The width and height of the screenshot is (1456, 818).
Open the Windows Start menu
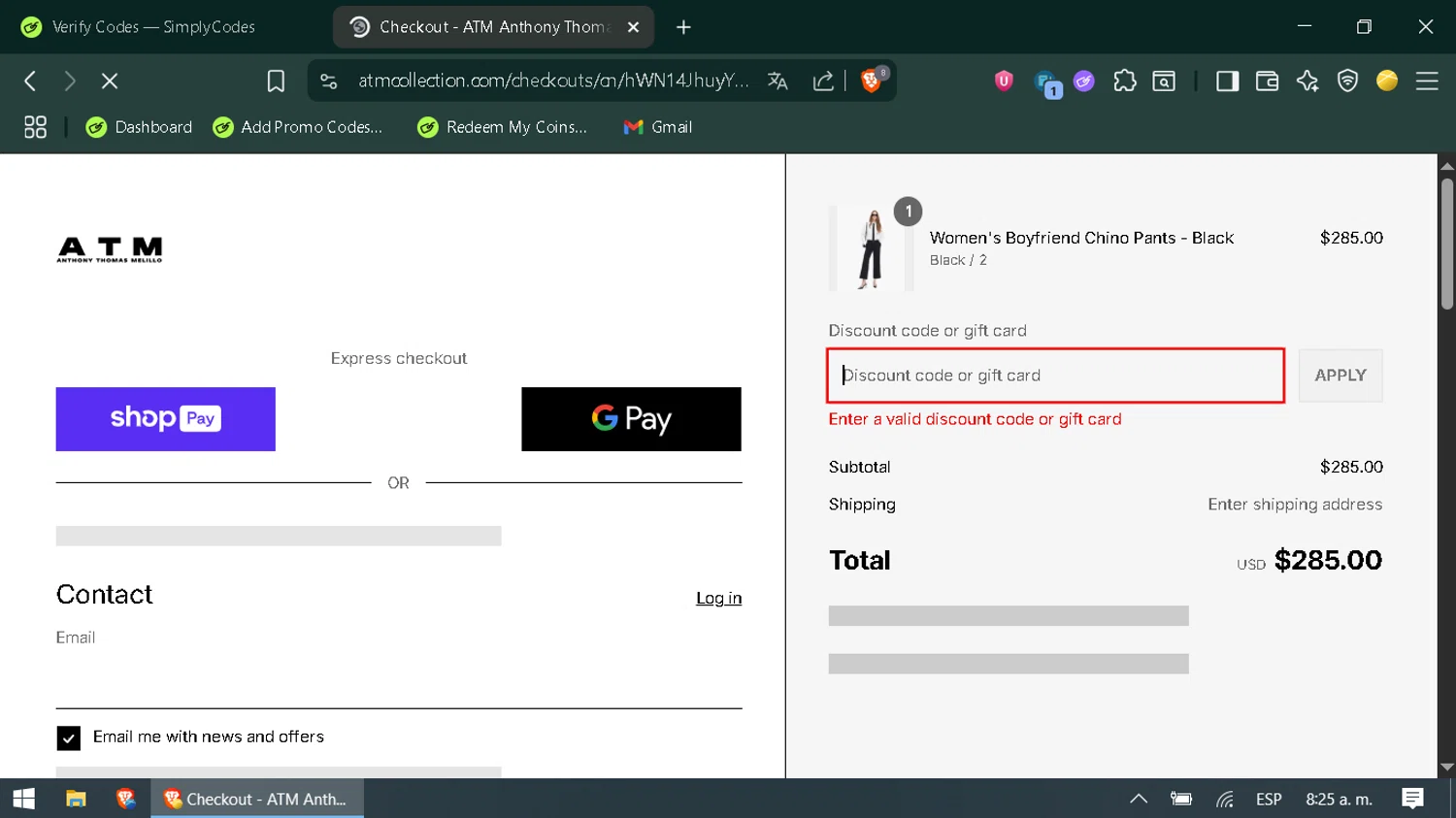tap(24, 799)
